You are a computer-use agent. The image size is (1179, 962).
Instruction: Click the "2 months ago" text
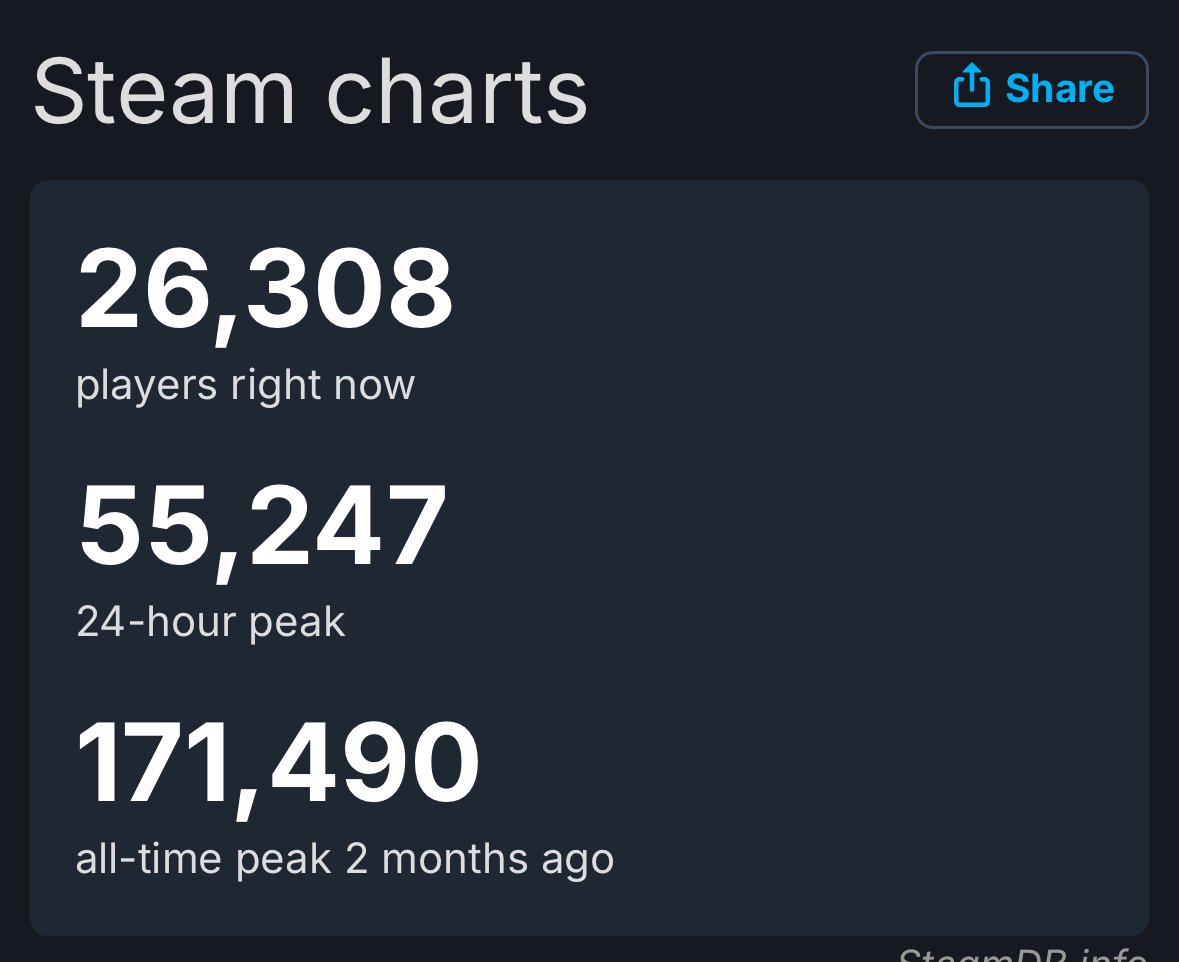point(479,859)
